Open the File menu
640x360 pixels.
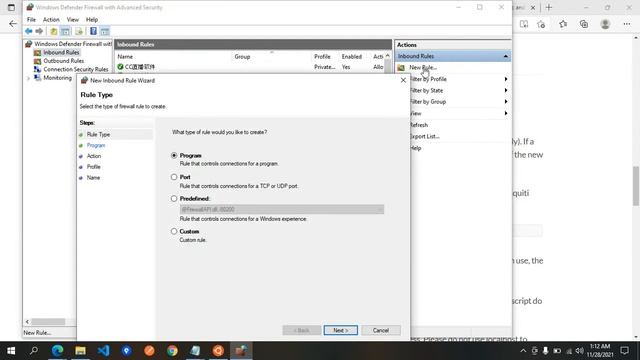point(31,20)
